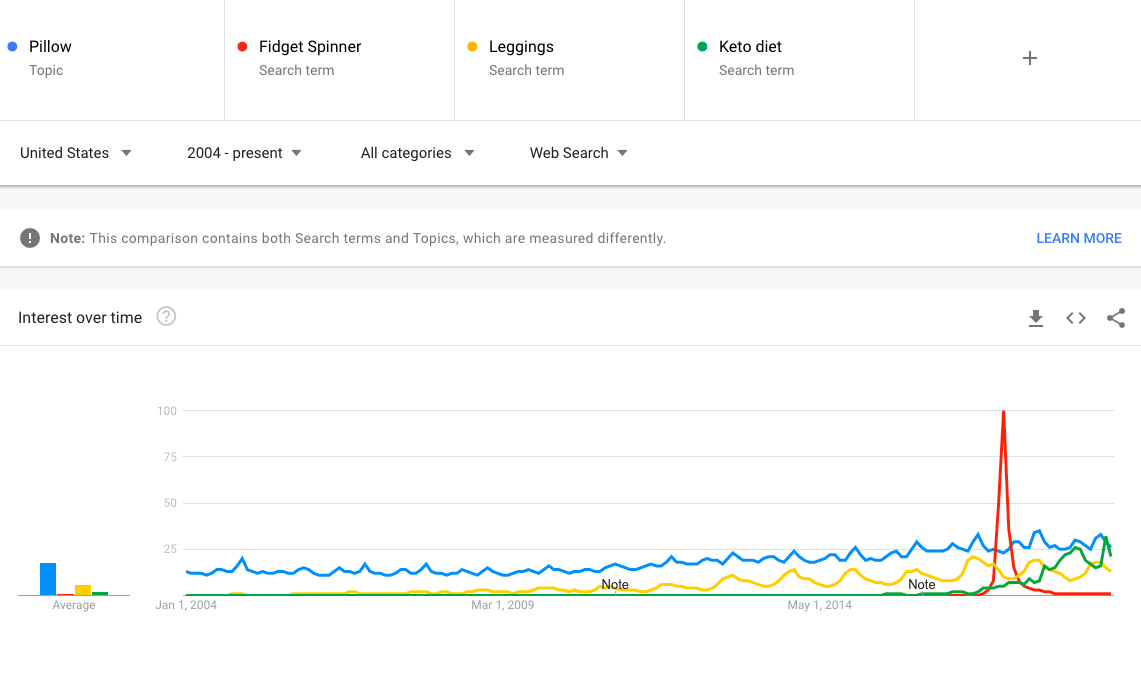The height and width of the screenshot is (677, 1141).
Task: Select the Keto diet search term
Action: click(x=750, y=47)
